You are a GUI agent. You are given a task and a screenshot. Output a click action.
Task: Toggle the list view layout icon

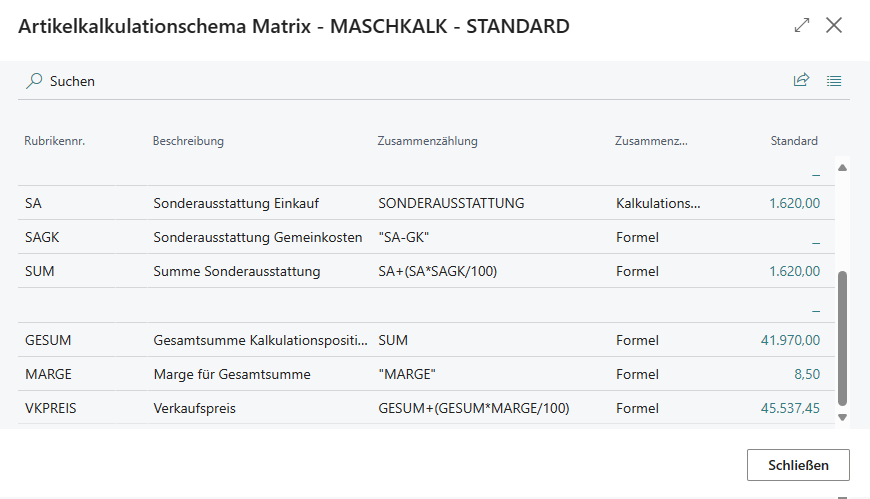pos(833,81)
